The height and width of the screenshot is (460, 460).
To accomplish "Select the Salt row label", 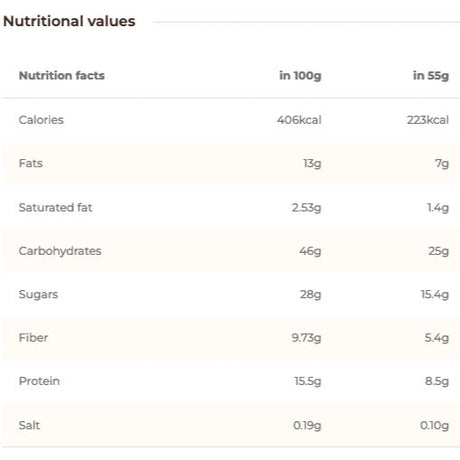I will [x=29, y=425].
